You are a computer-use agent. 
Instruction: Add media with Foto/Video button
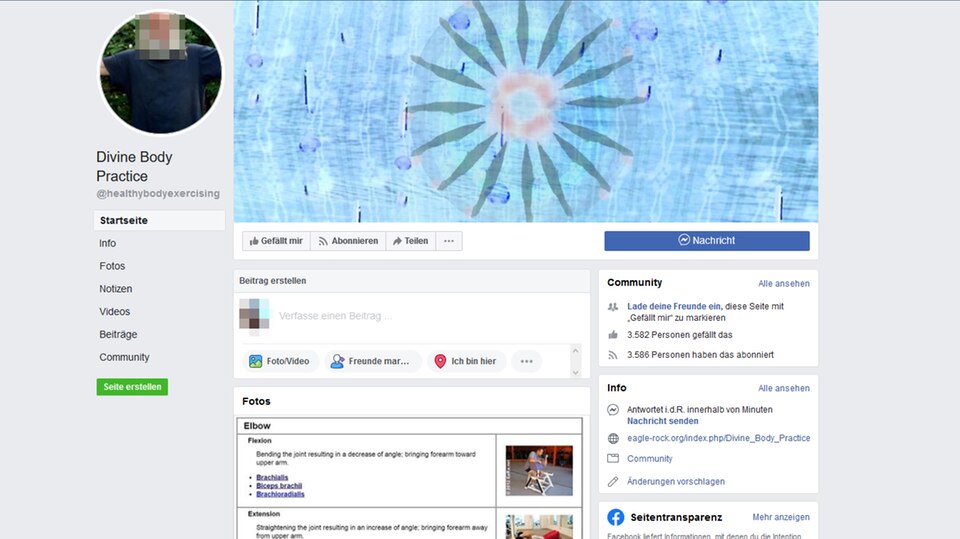coord(280,361)
